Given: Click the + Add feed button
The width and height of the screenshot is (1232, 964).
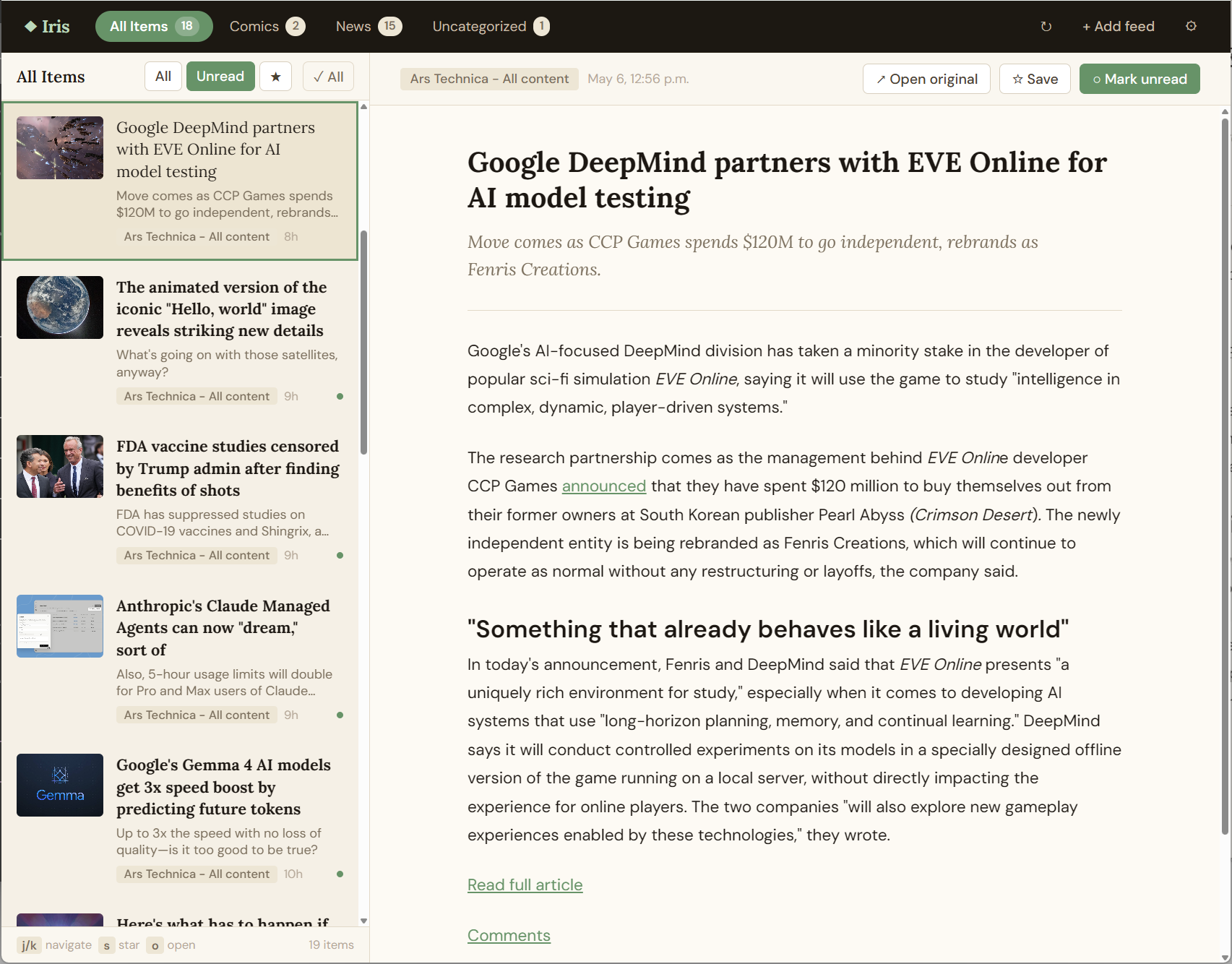Looking at the screenshot, I should click(1118, 26).
